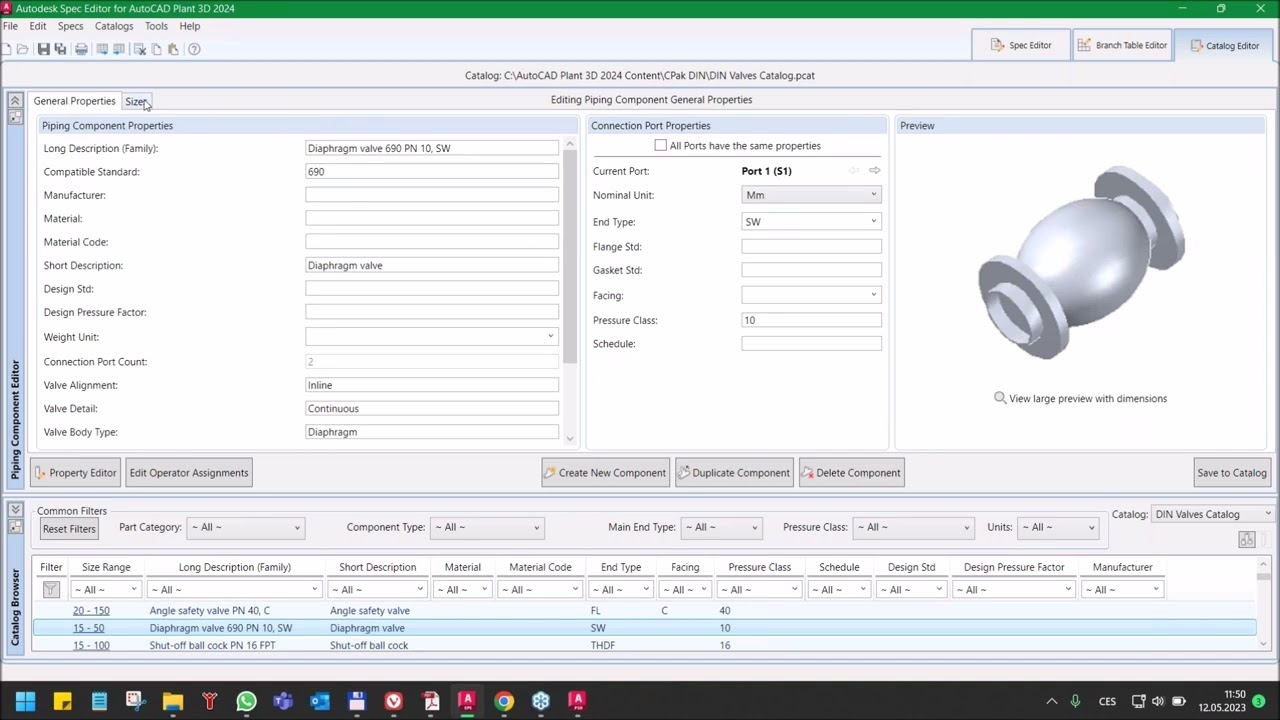This screenshot has height=720, width=1280.
Task: Click the layout icon below the editor collapse arrows
Action: pos(15,117)
